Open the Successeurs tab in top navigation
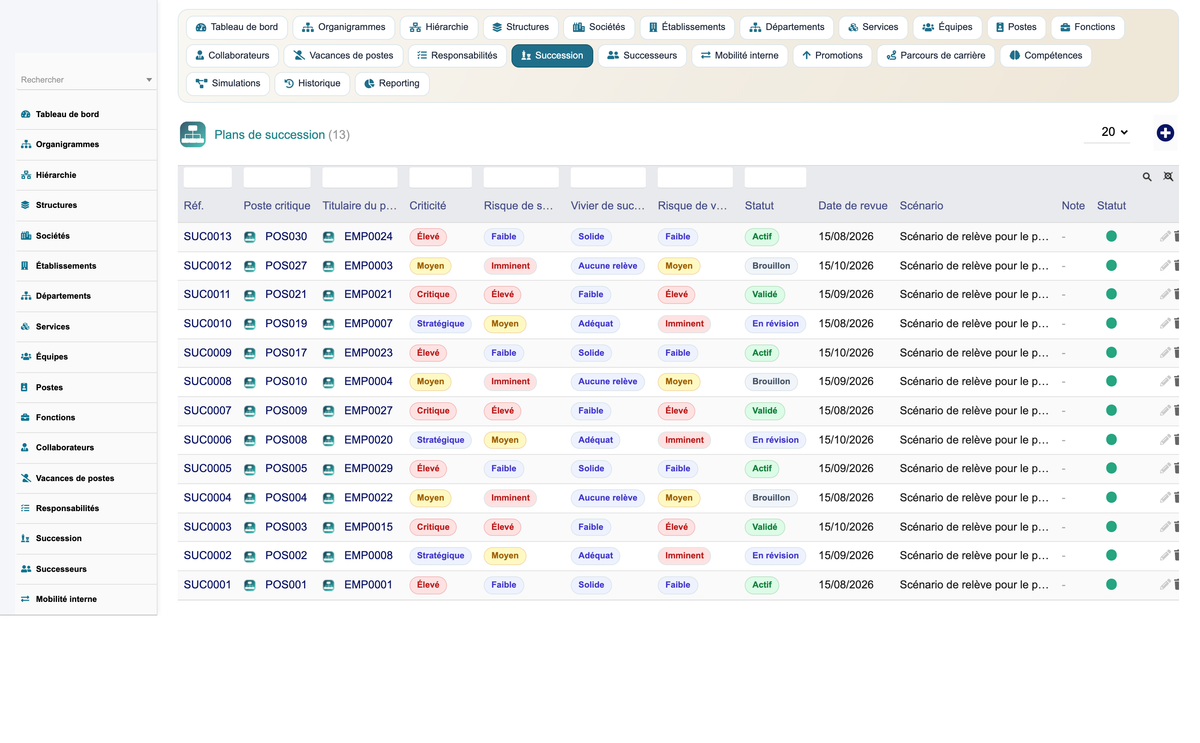This screenshot has width=1200, height=743. pyautogui.click(x=642, y=55)
